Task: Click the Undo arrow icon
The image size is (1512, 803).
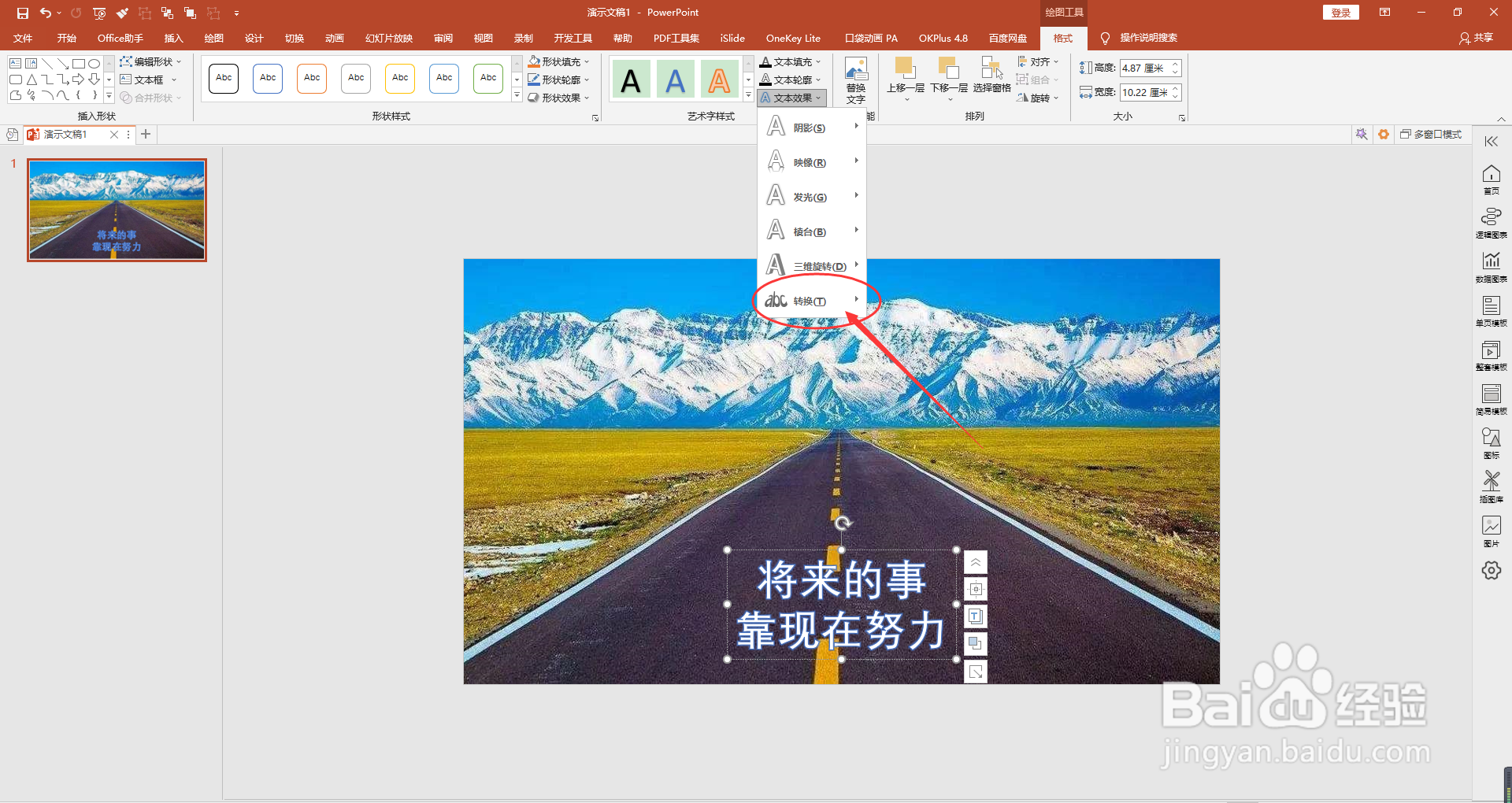Action: tap(46, 13)
